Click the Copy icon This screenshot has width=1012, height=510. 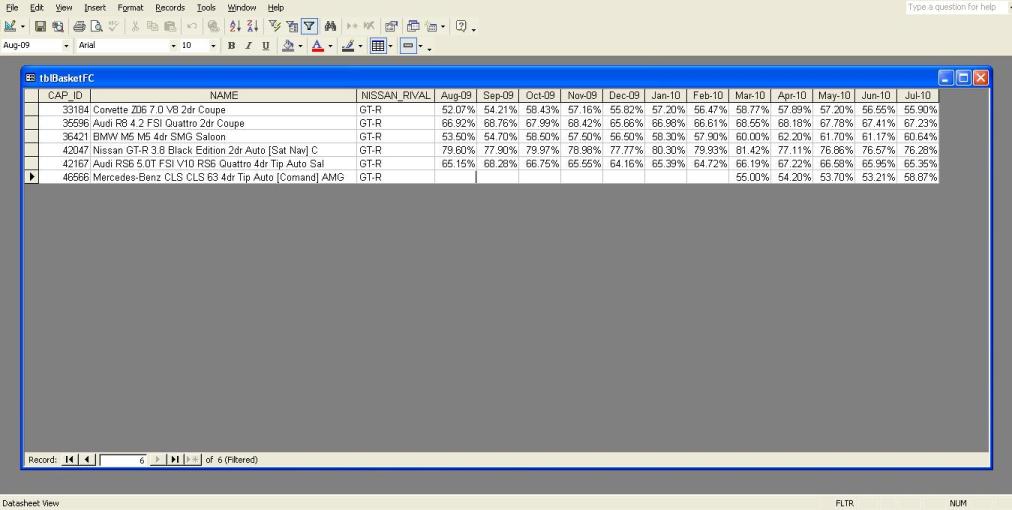point(152,26)
